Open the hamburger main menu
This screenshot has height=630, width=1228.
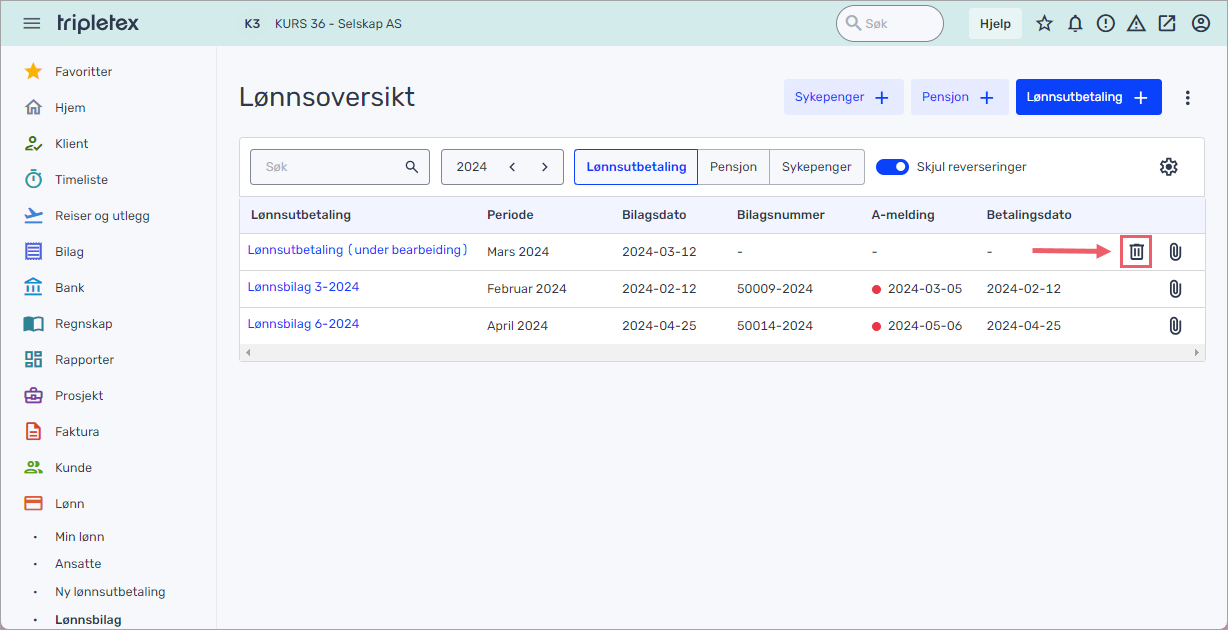(32, 23)
